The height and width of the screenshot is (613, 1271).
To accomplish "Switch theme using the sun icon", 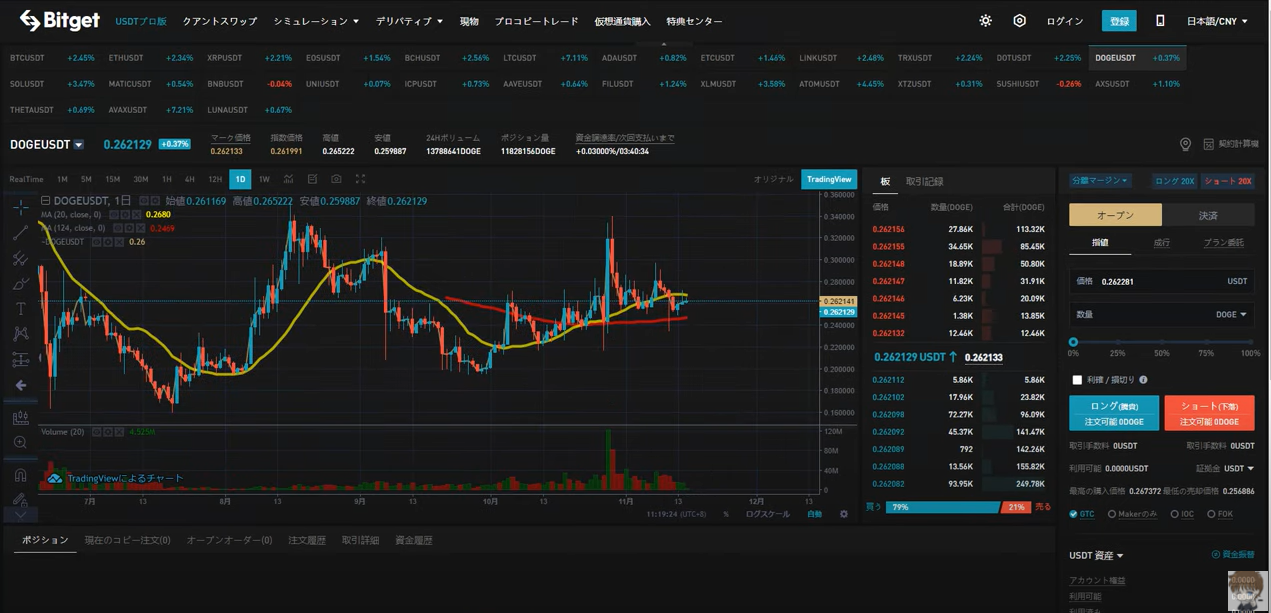I will coord(985,21).
